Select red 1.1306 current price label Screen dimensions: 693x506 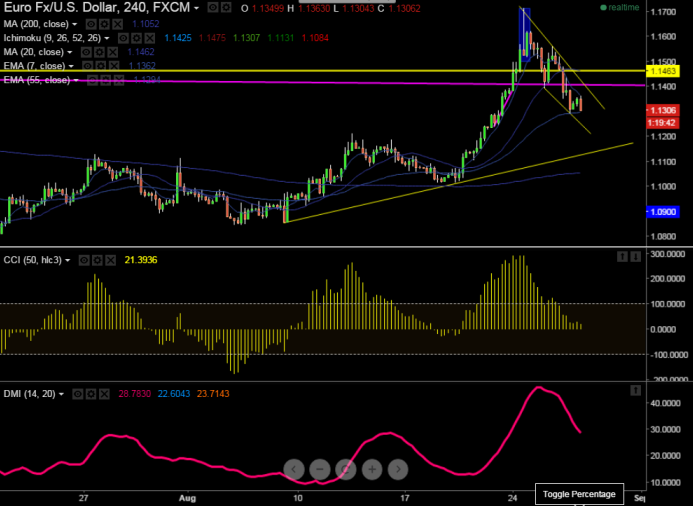coord(663,110)
